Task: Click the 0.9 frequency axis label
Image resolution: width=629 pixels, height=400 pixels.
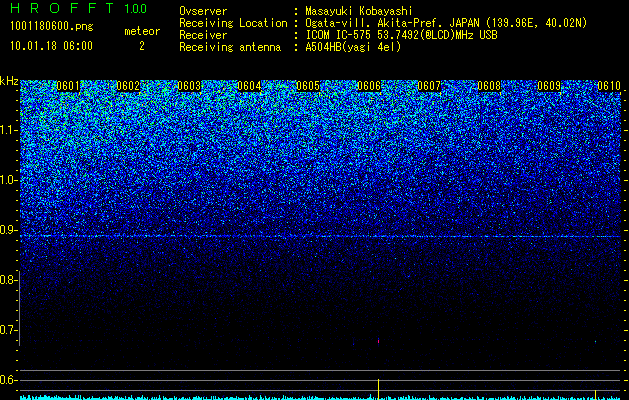Action: coord(9,230)
